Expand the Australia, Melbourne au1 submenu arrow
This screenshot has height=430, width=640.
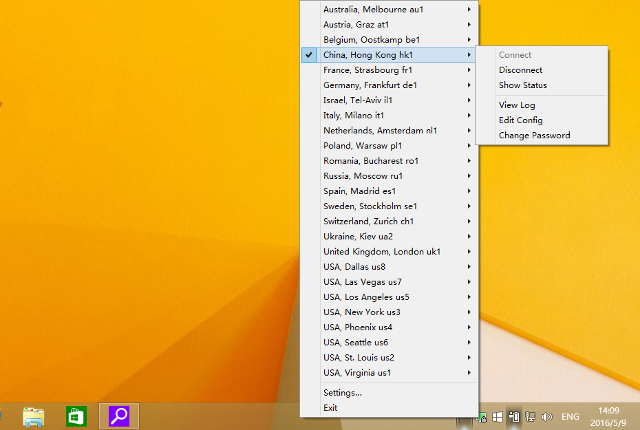tap(469, 9)
